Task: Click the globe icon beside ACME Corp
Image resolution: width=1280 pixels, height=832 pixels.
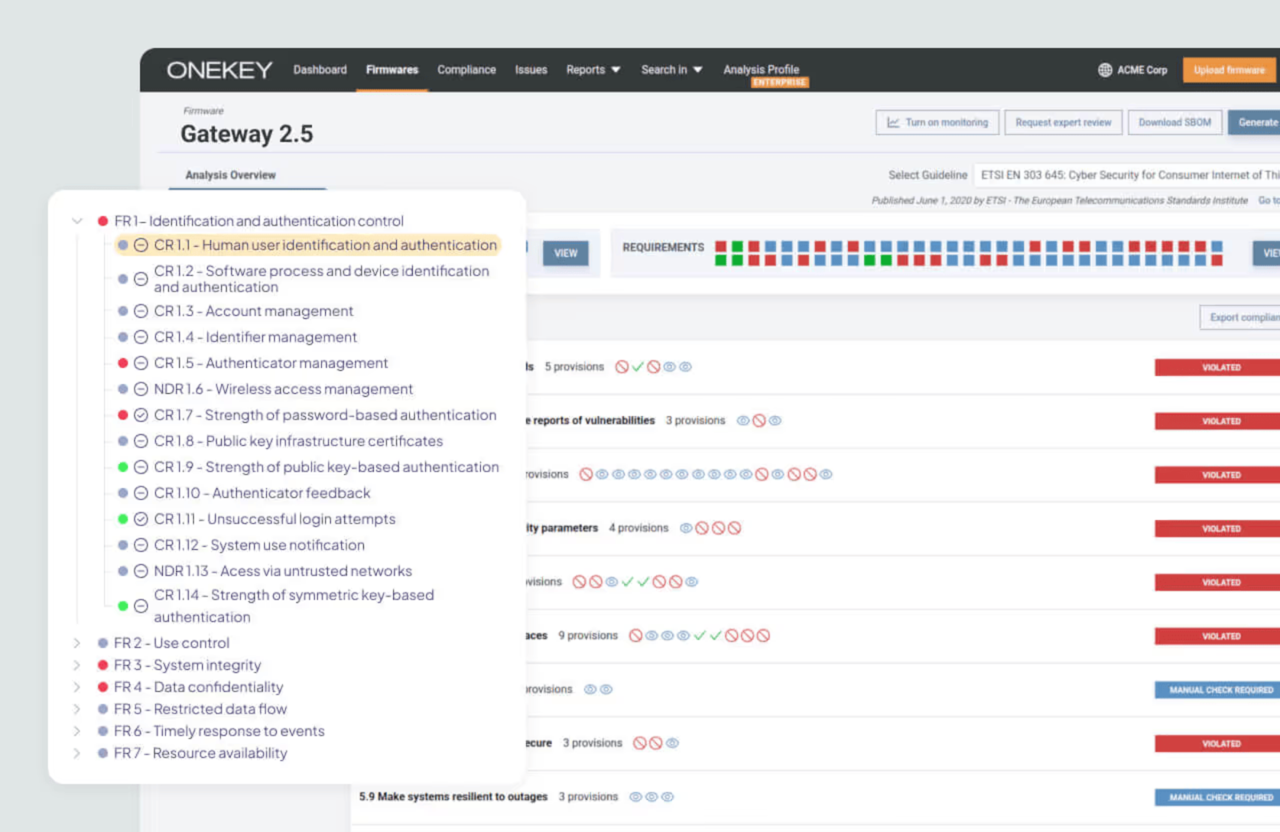Action: (x=1105, y=70)
